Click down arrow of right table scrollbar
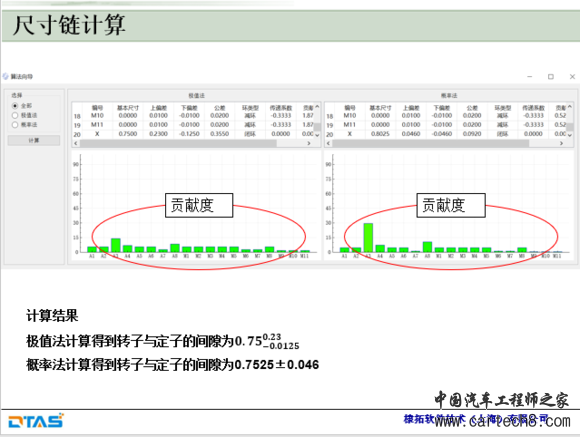 (x=570, y=135)
